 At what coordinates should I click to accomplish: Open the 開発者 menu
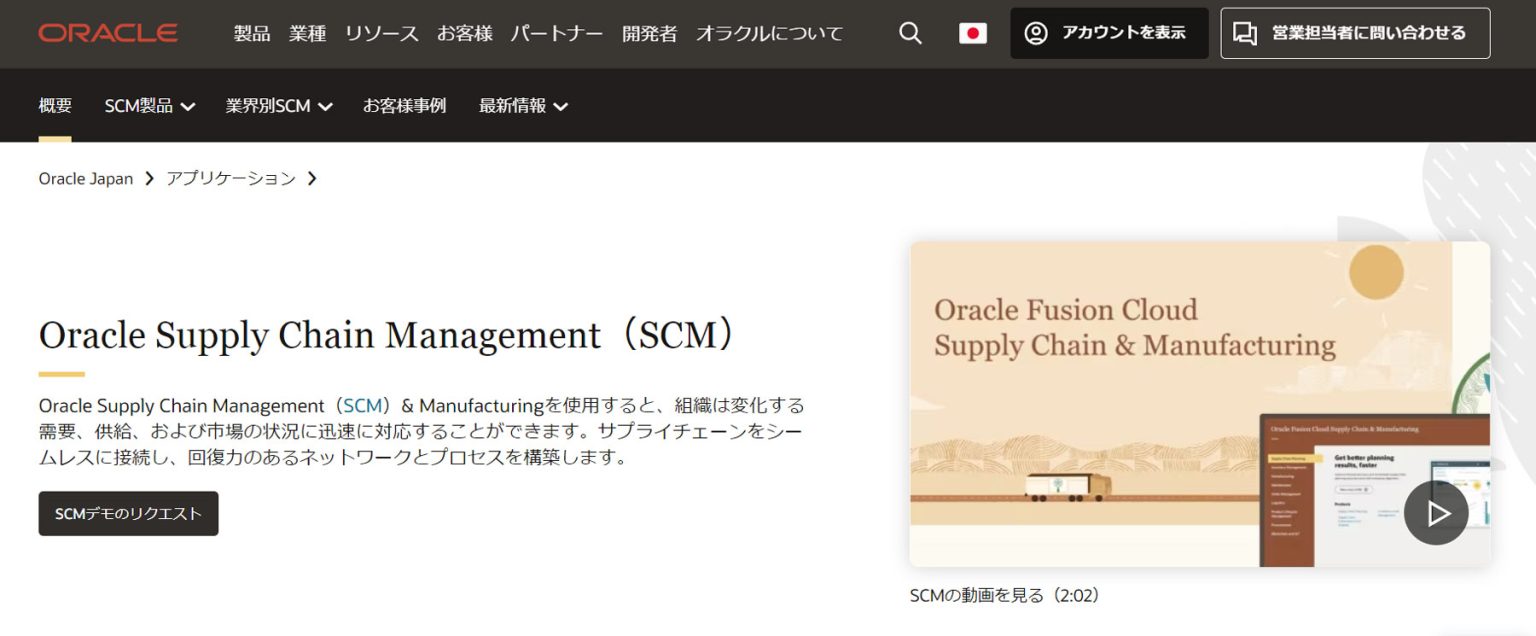coord(650,33)
